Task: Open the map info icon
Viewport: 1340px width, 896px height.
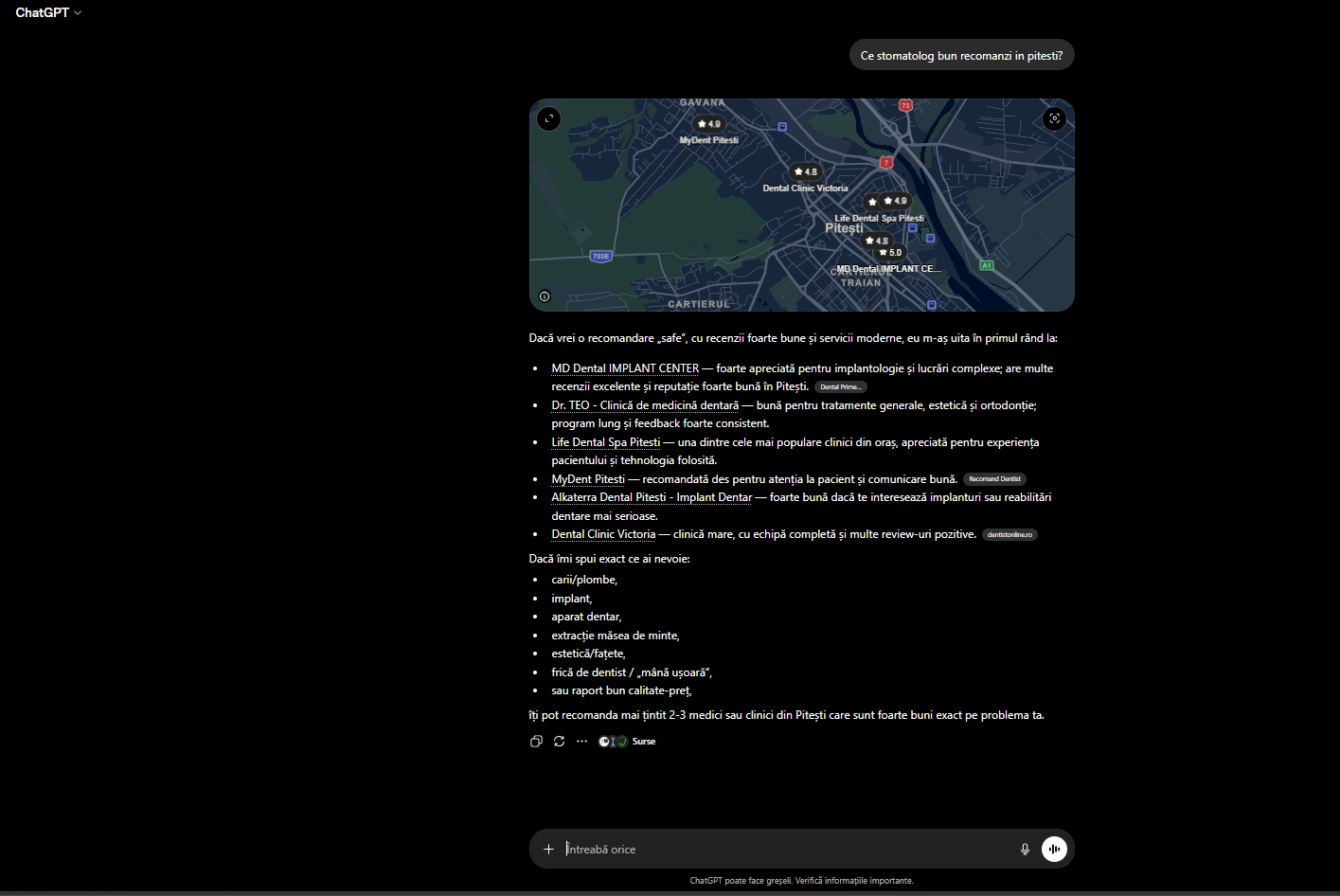Action: pos(545,296)
